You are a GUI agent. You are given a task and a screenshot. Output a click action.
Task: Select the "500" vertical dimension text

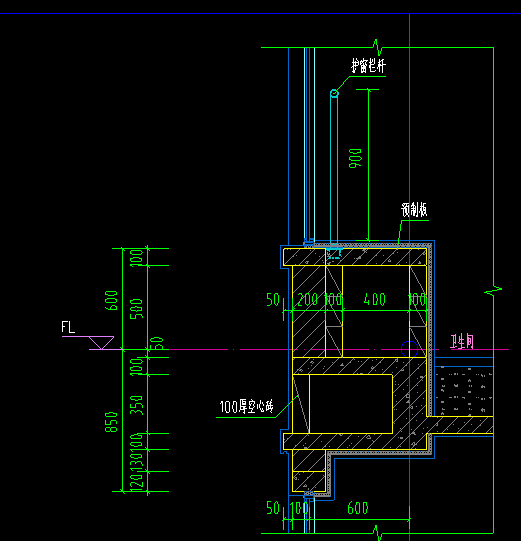136,309
